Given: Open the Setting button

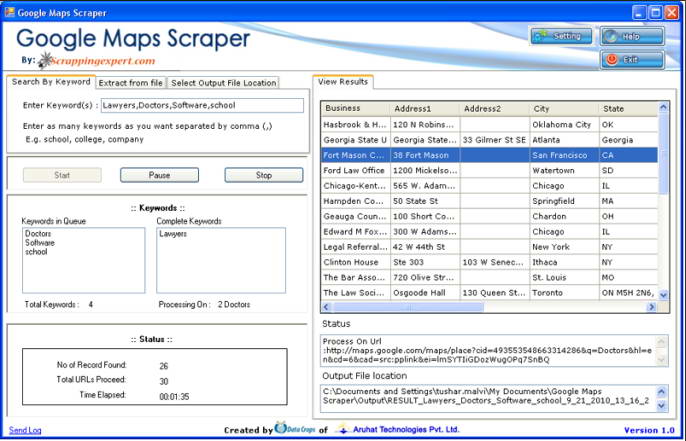Looking at the screenshot, I should coord(561,36).
